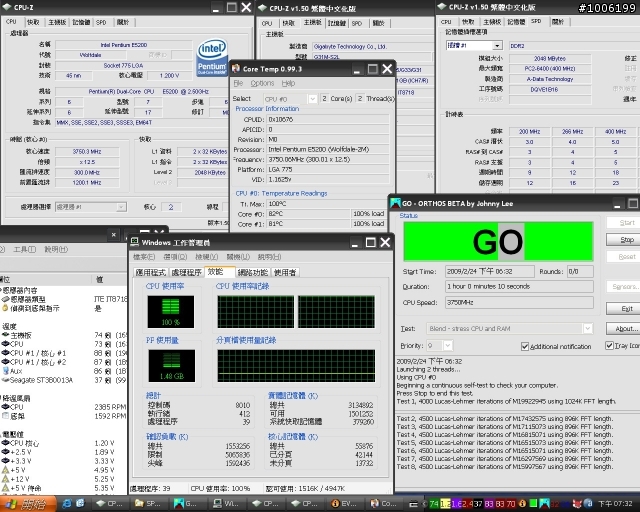This screenshot has width=640, height=512.
Task: Click the Core Temp title bar icon
Action: click(236, 69)
